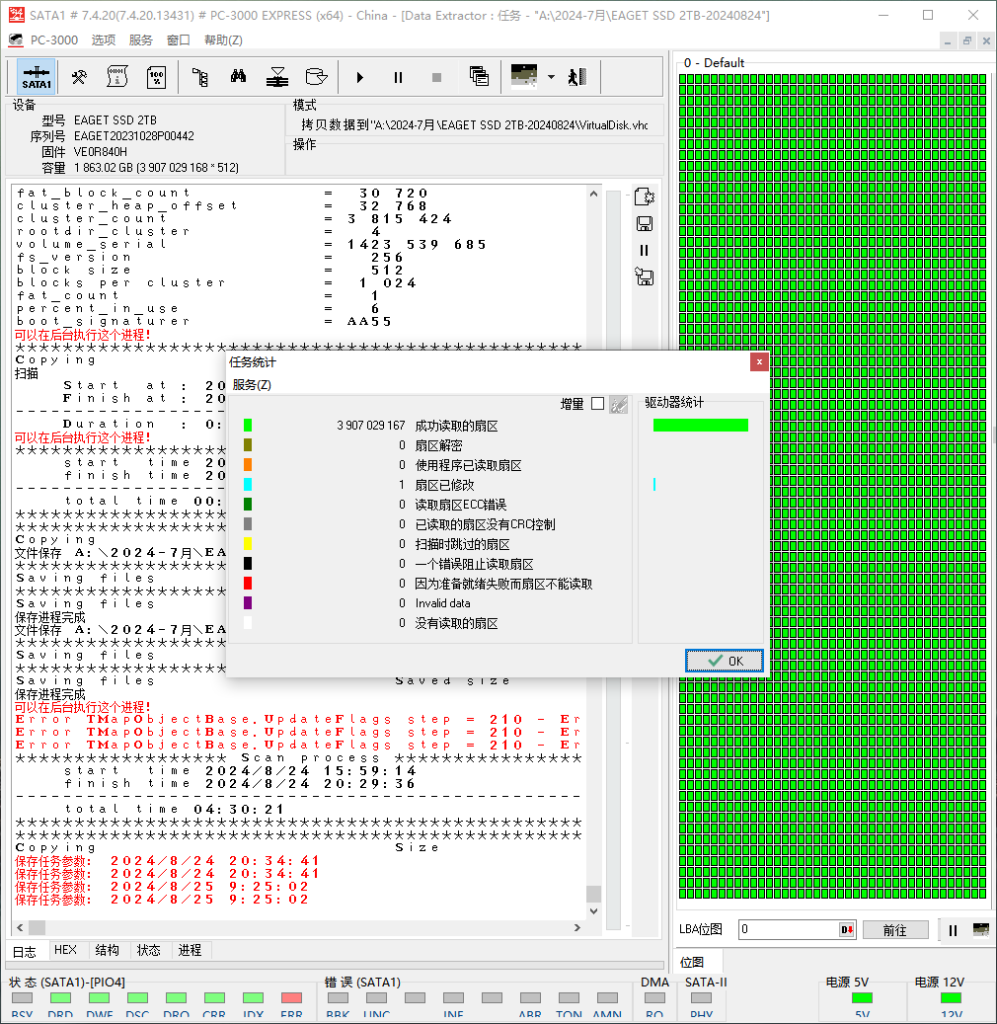This screenshot has height=1024, width=997.
Task: Switch to the 结构 tab
Action: pos(107,950)
